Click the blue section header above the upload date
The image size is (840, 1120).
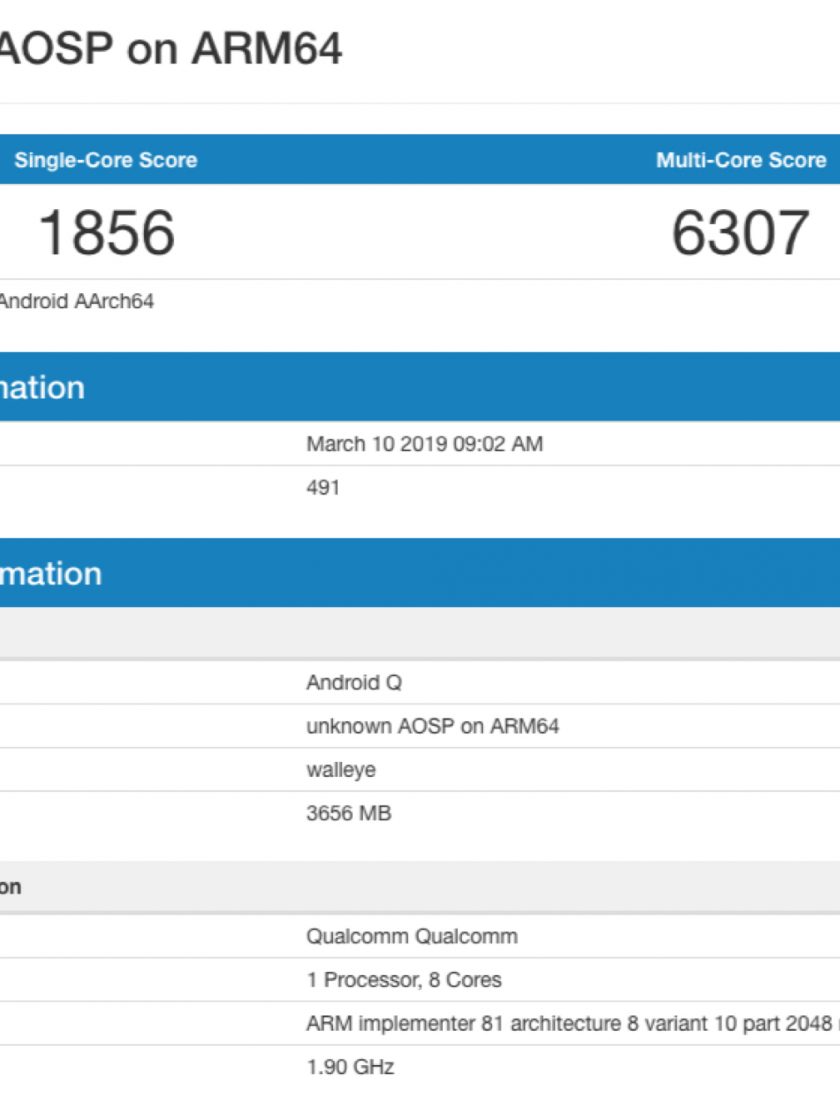point(420,387)
